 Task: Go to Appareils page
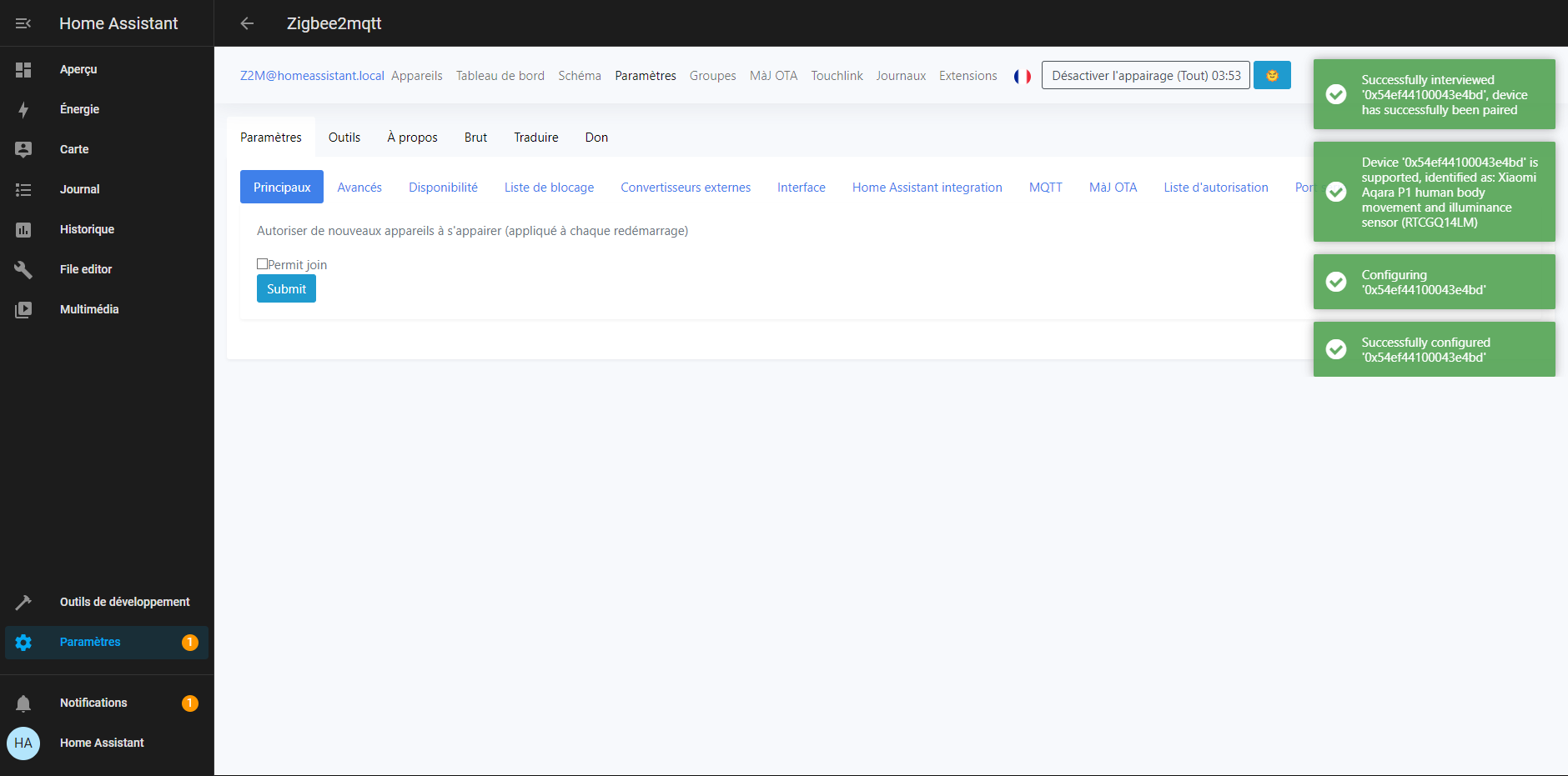point(417,76)
